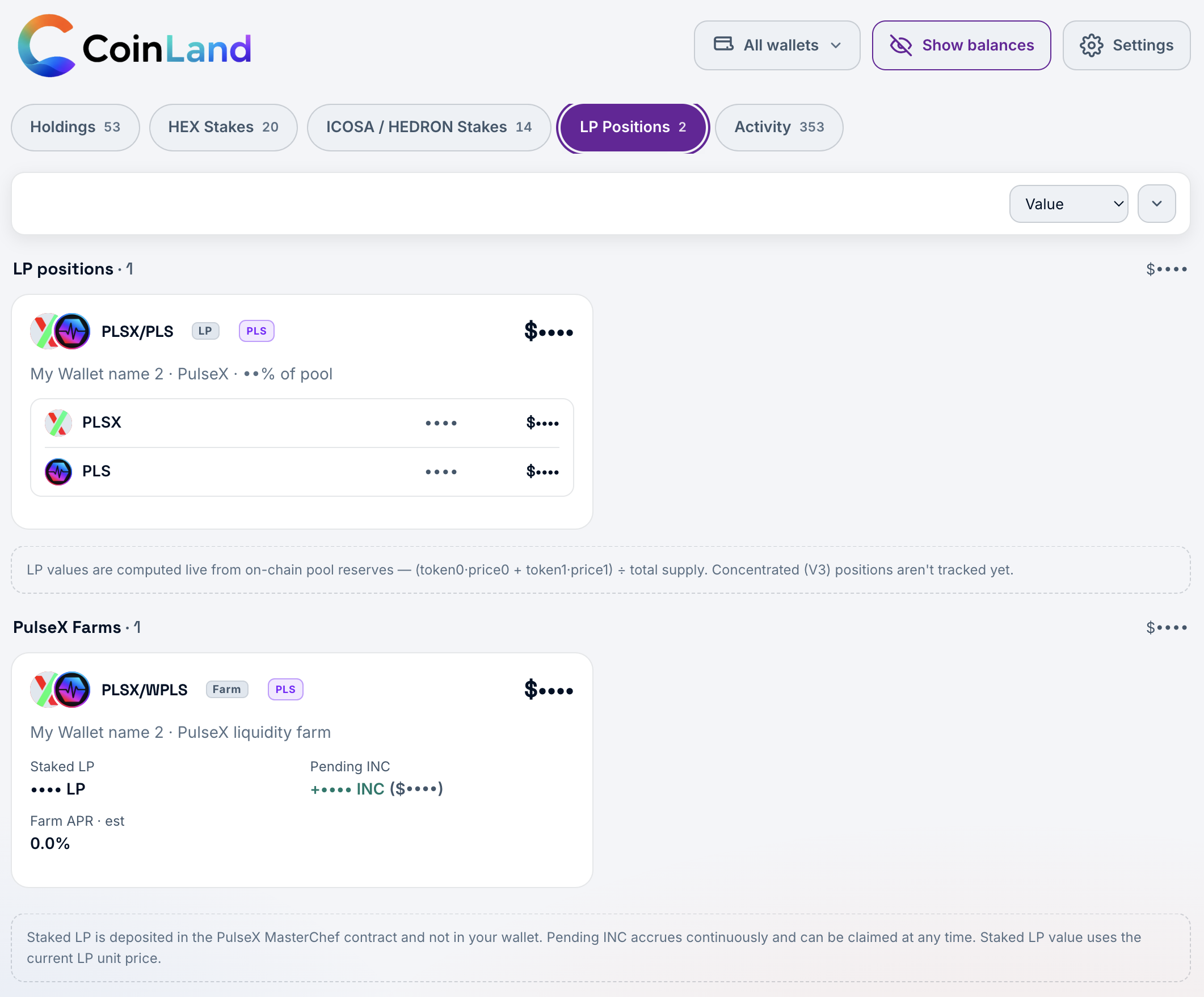This screenshot has width=1204, height=997.
Task: Click the LP positions section heading
Action: [x=73, y=269]
